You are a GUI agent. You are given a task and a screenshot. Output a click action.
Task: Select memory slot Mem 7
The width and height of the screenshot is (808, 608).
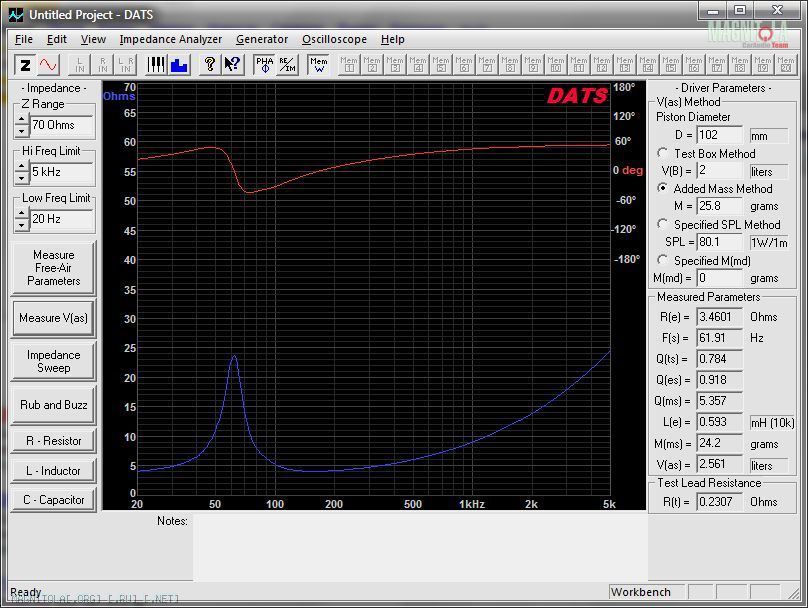[x=487, y=65]
